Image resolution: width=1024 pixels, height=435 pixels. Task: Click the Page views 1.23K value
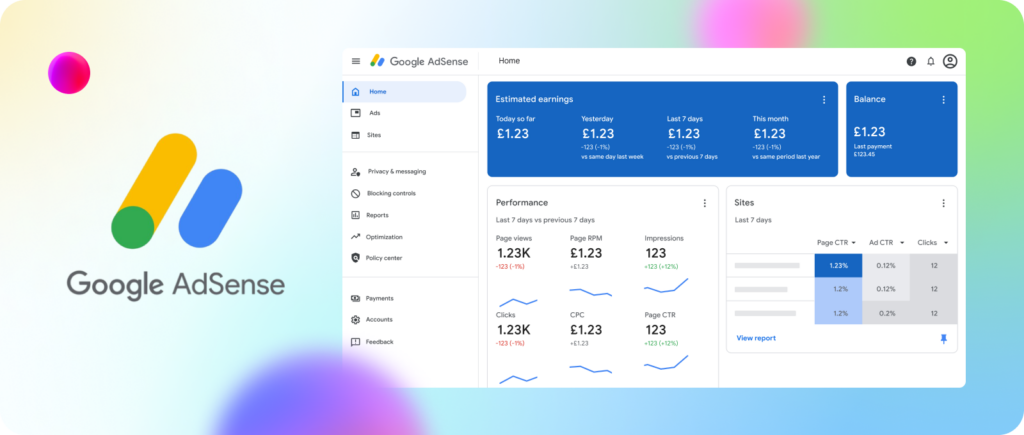pyautogui.click(x=513, y=253)
